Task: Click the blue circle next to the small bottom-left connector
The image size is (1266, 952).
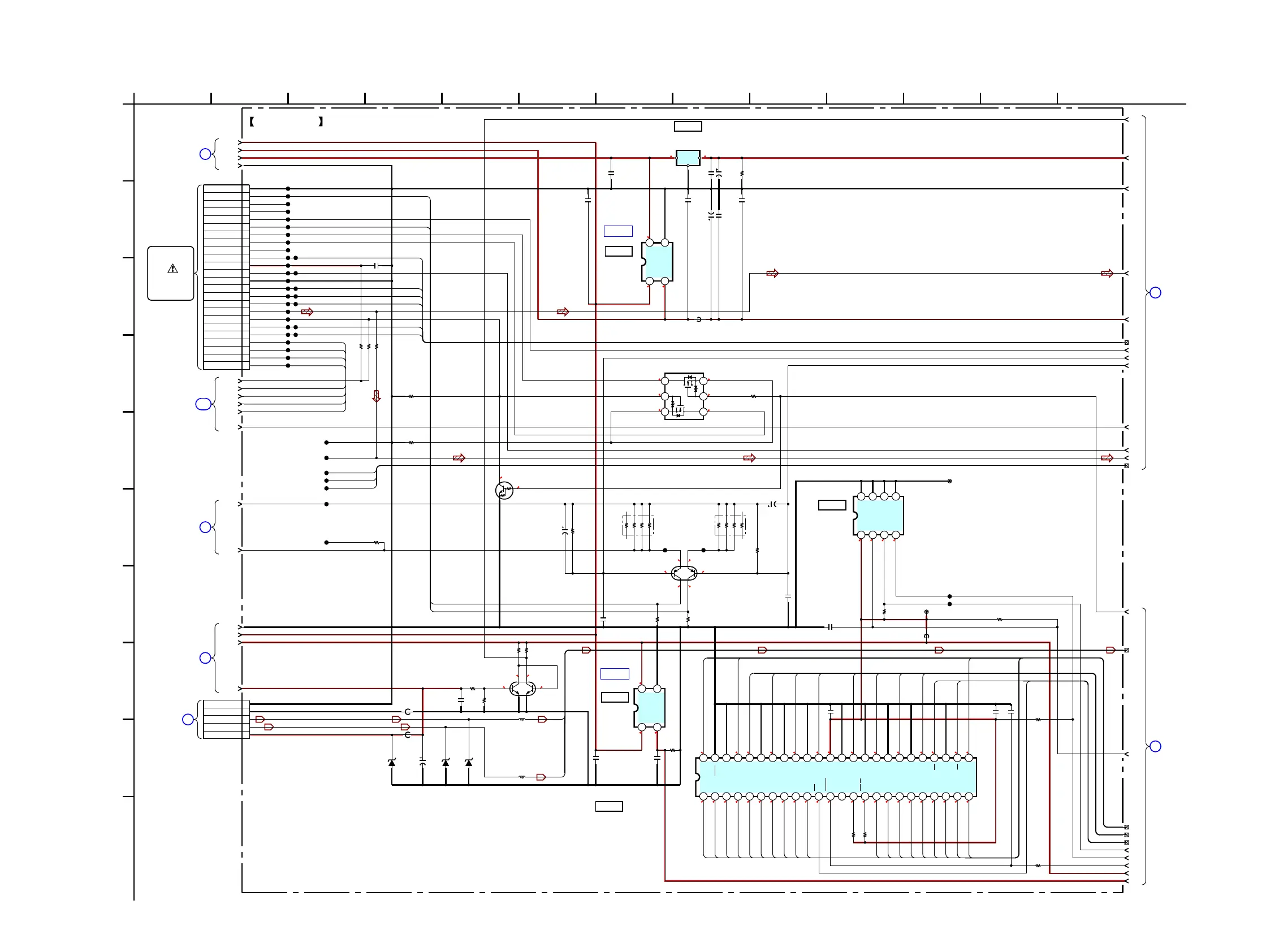Action: [188, 719]
